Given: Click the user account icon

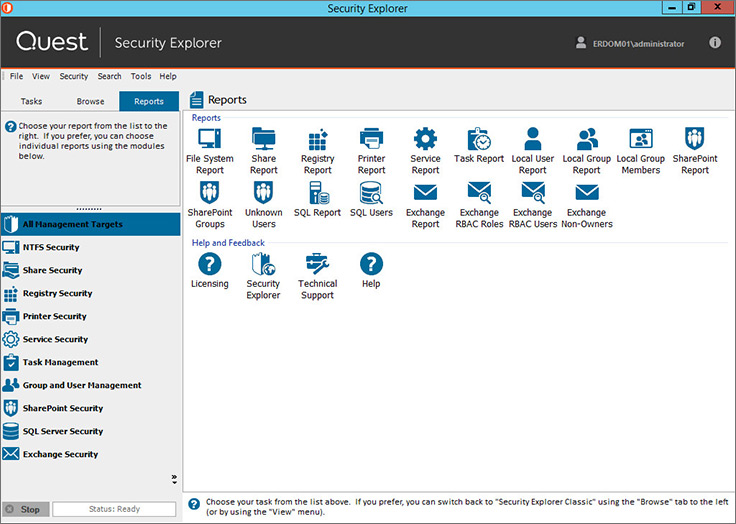Looking at the screenshot, I should [581, 43].
